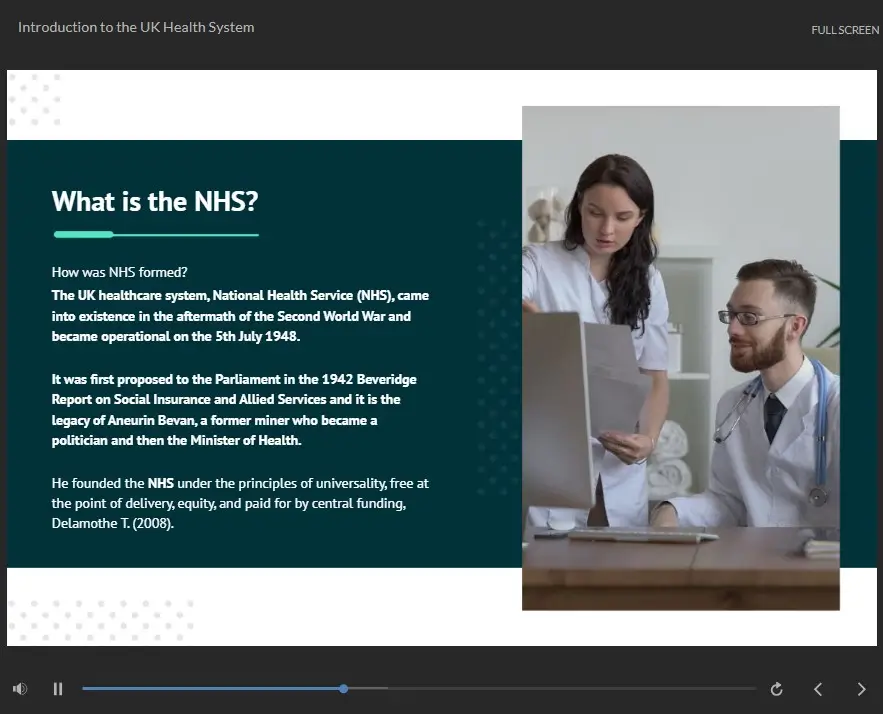Click the paragraph about the 1942 Beveridge Report
The height and width of the screenshot is (714, 883).
pyautogui.click(x=234, y=409)
